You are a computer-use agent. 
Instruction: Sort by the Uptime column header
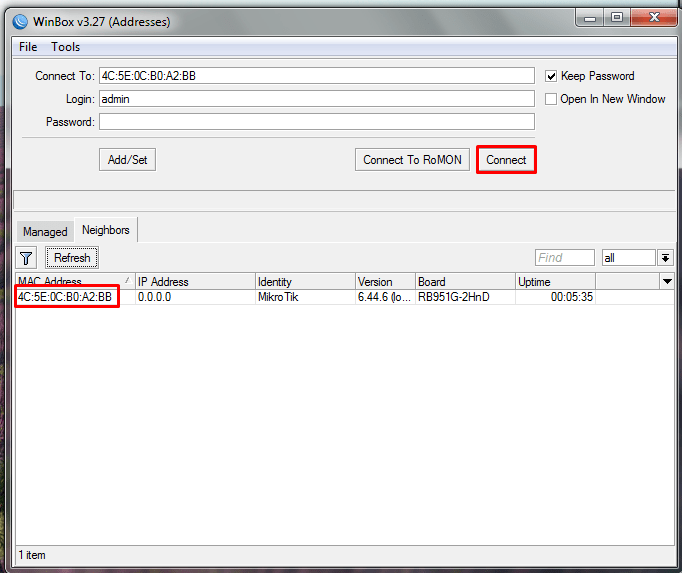[x=555, y=282]
